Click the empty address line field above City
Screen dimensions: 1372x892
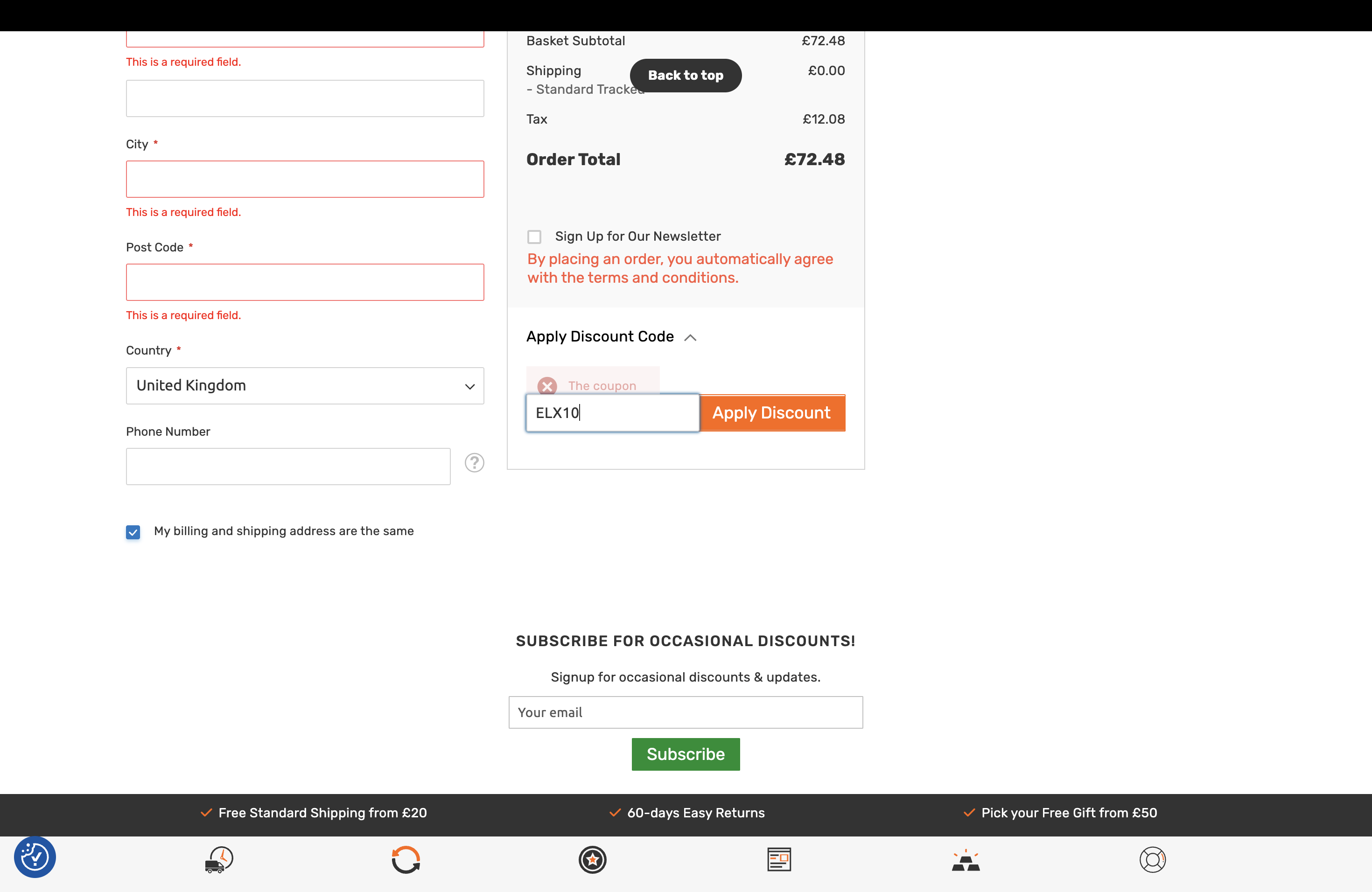click(305, 98)
